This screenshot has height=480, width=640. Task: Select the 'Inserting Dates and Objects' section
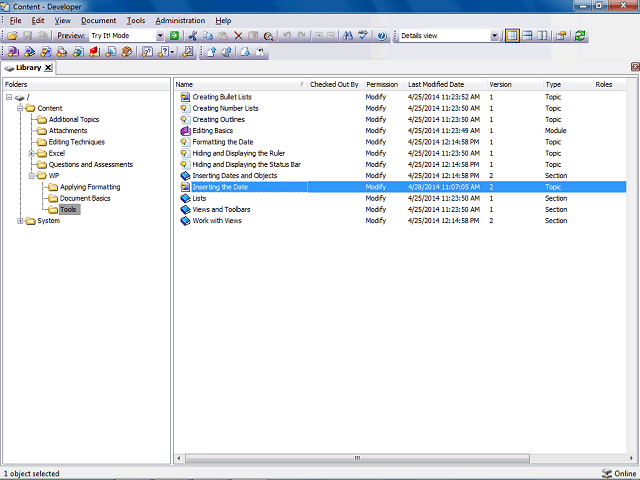click(x=400, y=176)
